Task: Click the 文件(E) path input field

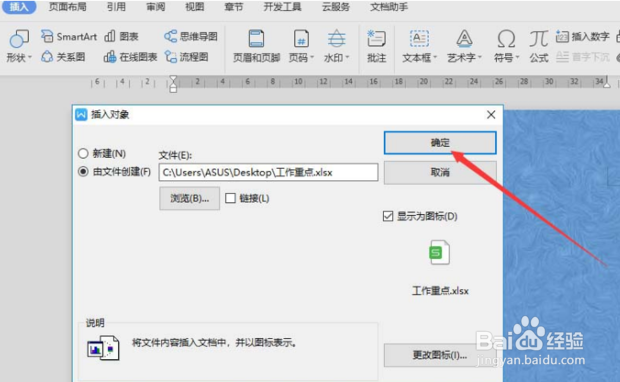Action: click(268, 172)
